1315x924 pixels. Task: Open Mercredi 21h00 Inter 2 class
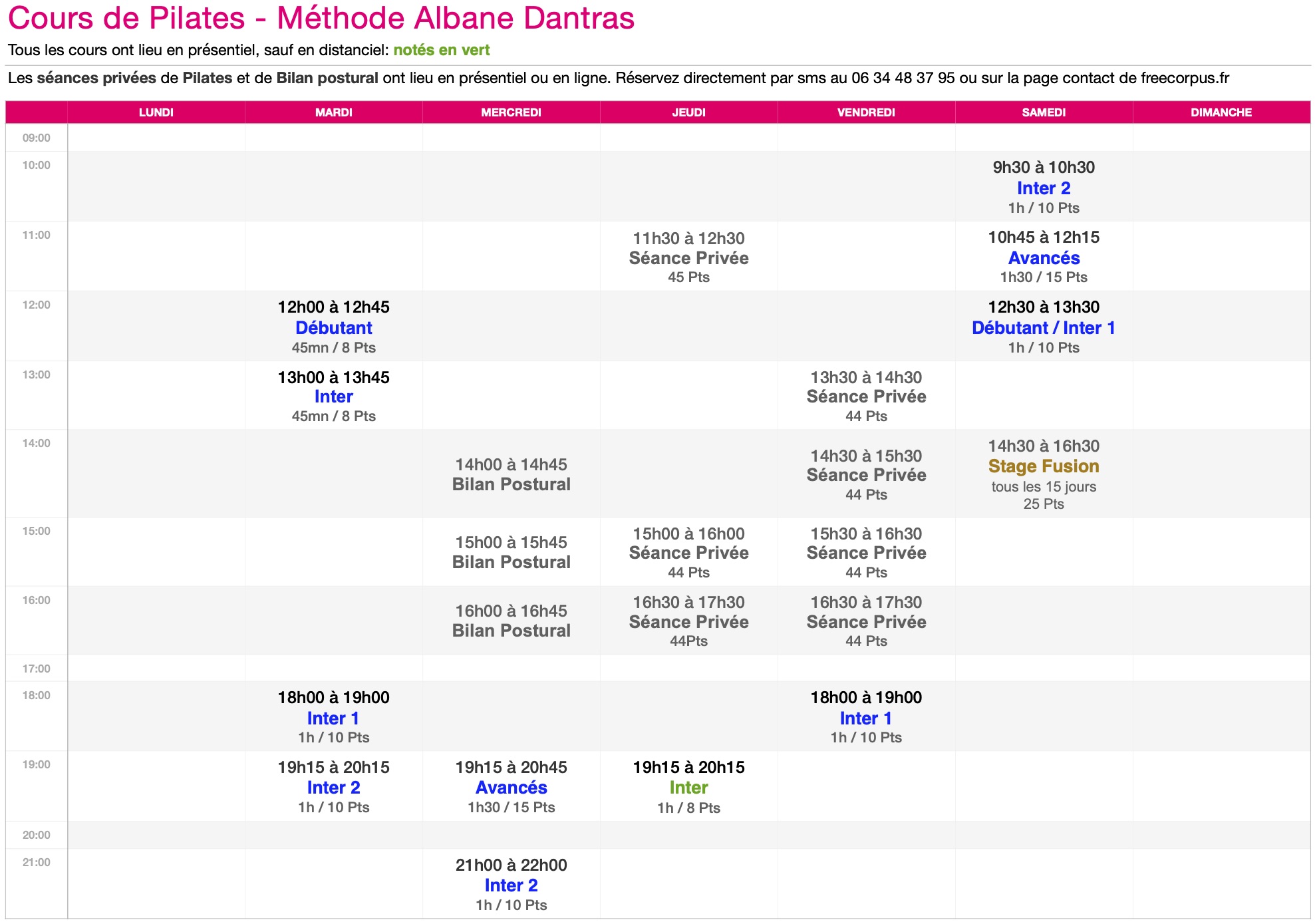tap(511, 885)
